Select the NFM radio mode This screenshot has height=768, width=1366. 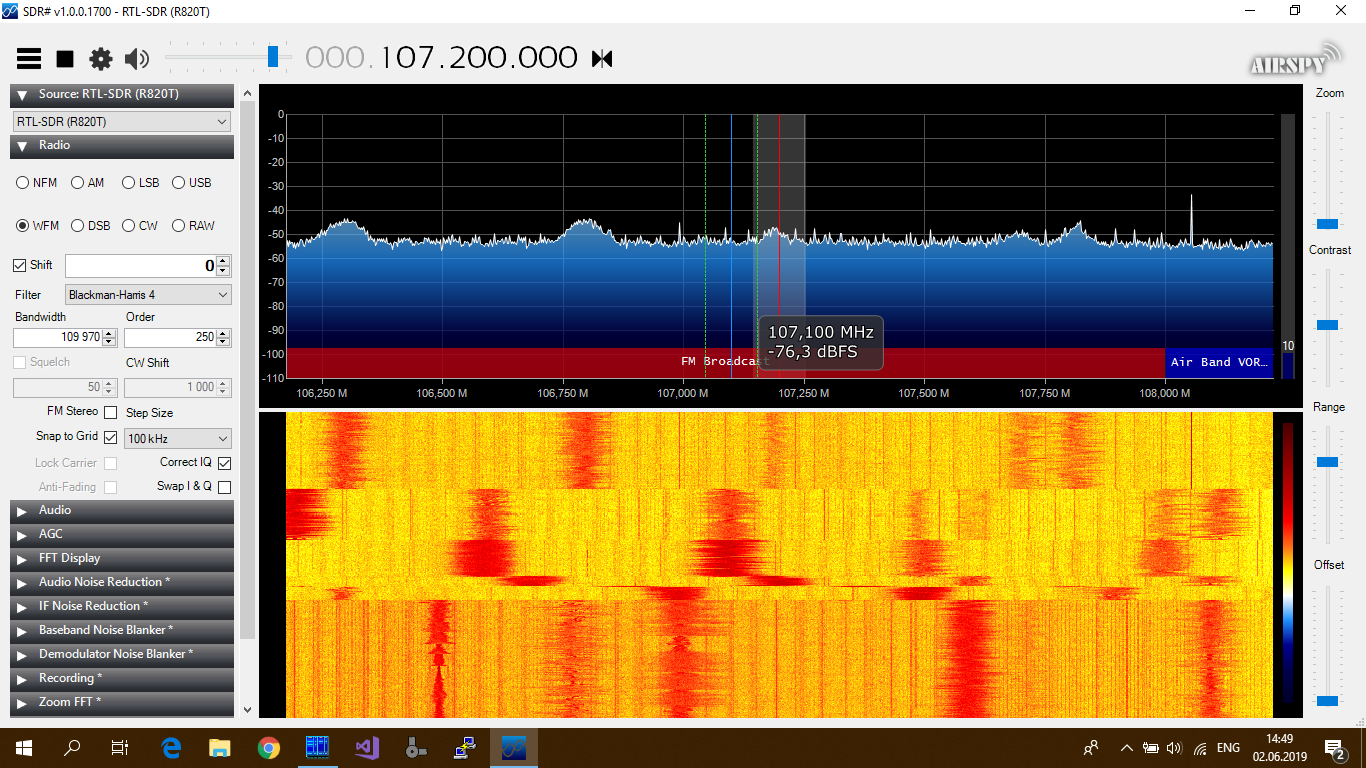37,183
